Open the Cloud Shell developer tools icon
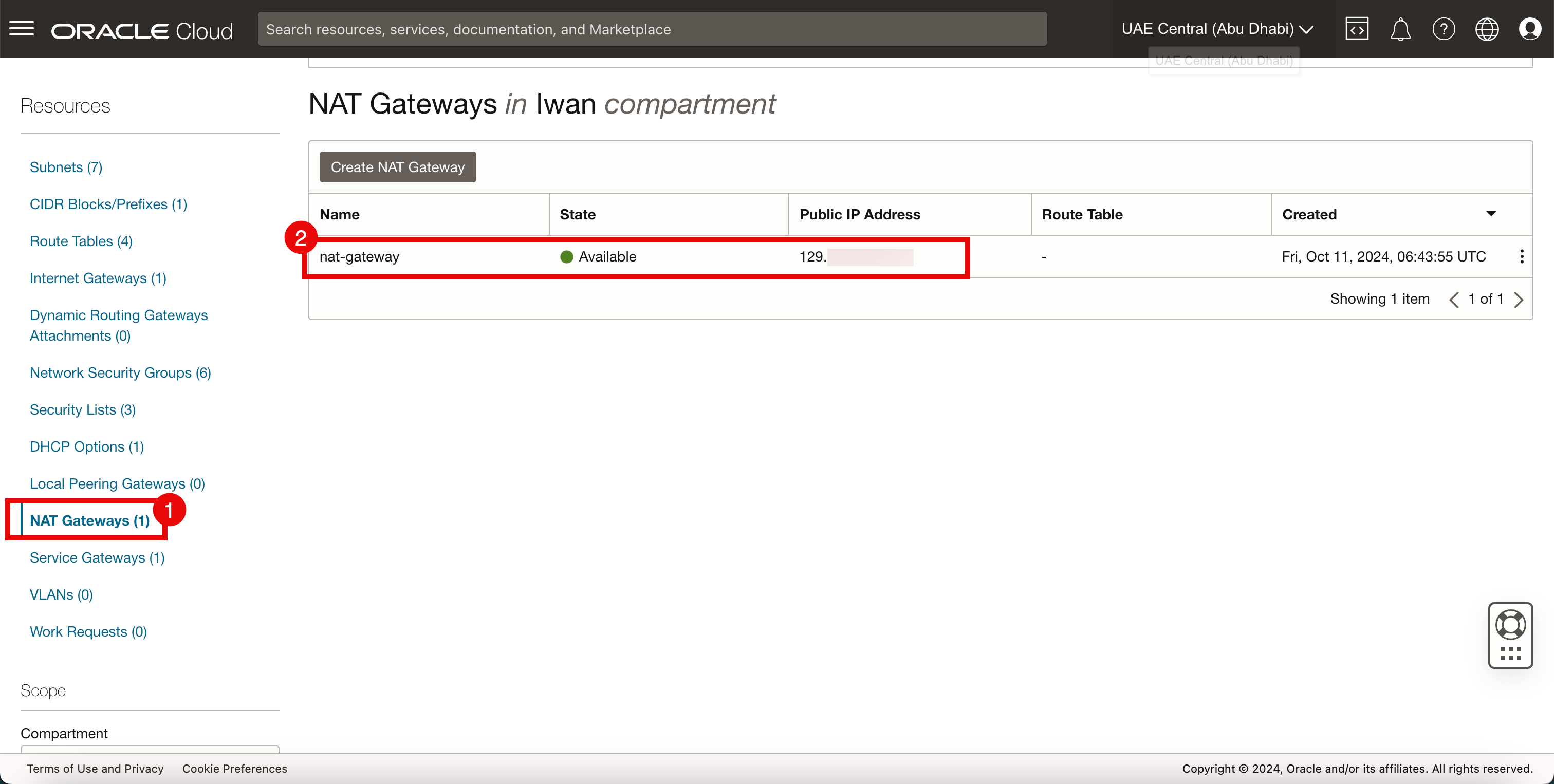The width and height of the screenshot is (1554, 784). 1357,28
